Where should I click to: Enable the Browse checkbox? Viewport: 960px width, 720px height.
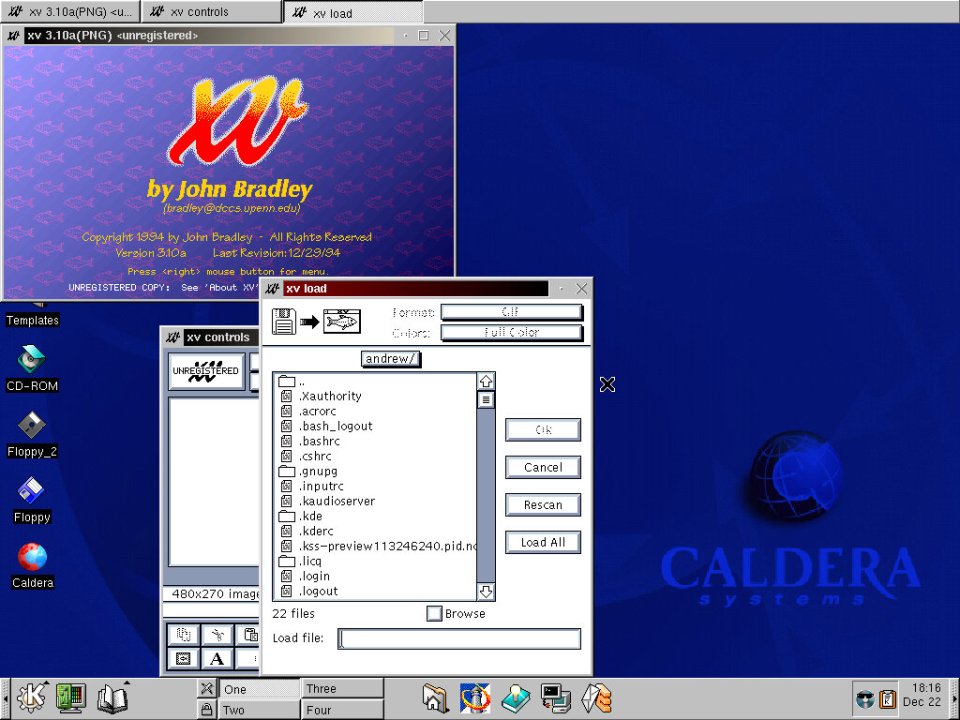point(434,614)
